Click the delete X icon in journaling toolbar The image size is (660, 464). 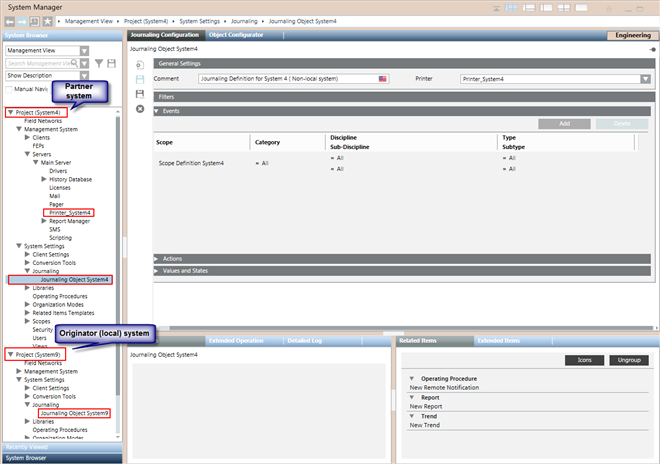[x=140, y=108]
